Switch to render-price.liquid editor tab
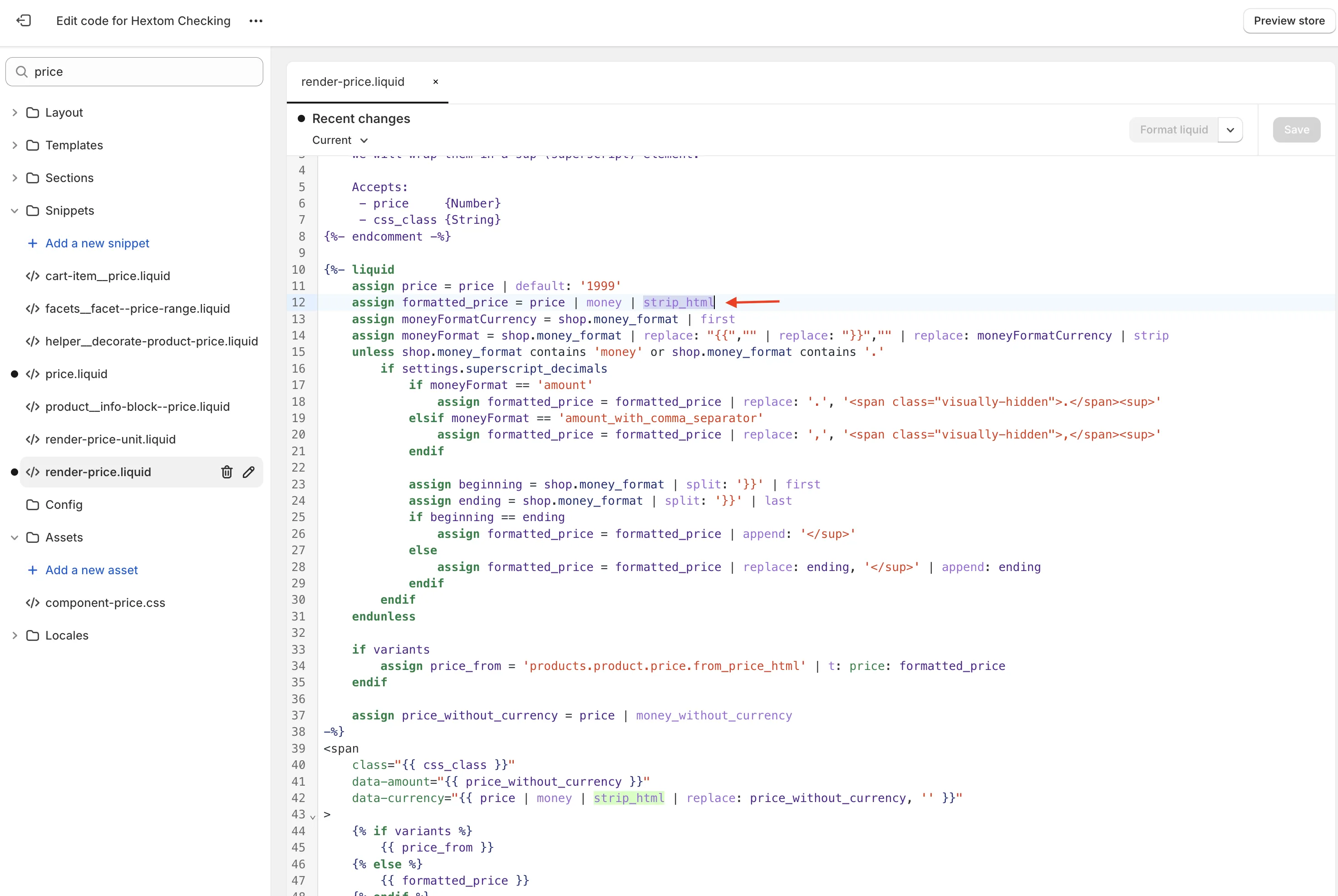The height and width of the screenshot is (896, 1338). [x=353, y=82]
